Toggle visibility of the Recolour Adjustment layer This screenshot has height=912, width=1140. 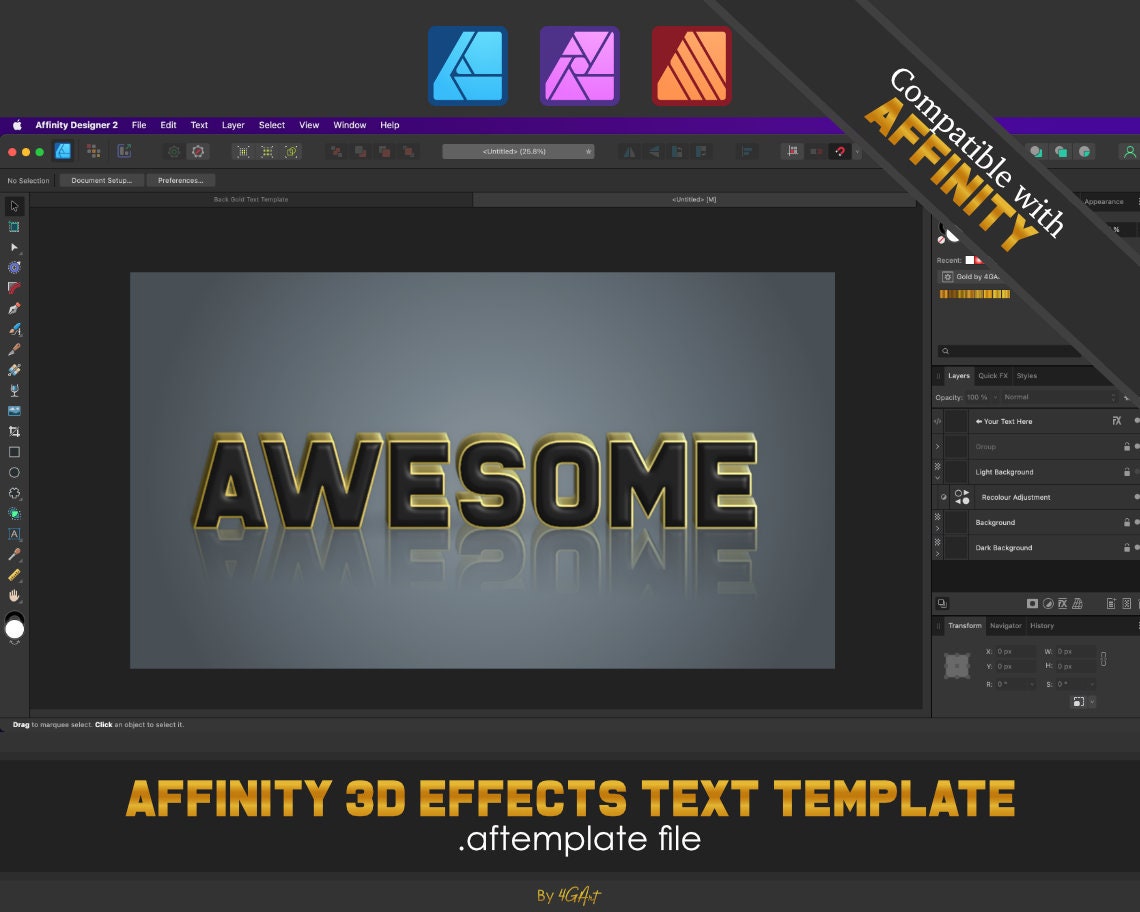tap(1136, 496)
